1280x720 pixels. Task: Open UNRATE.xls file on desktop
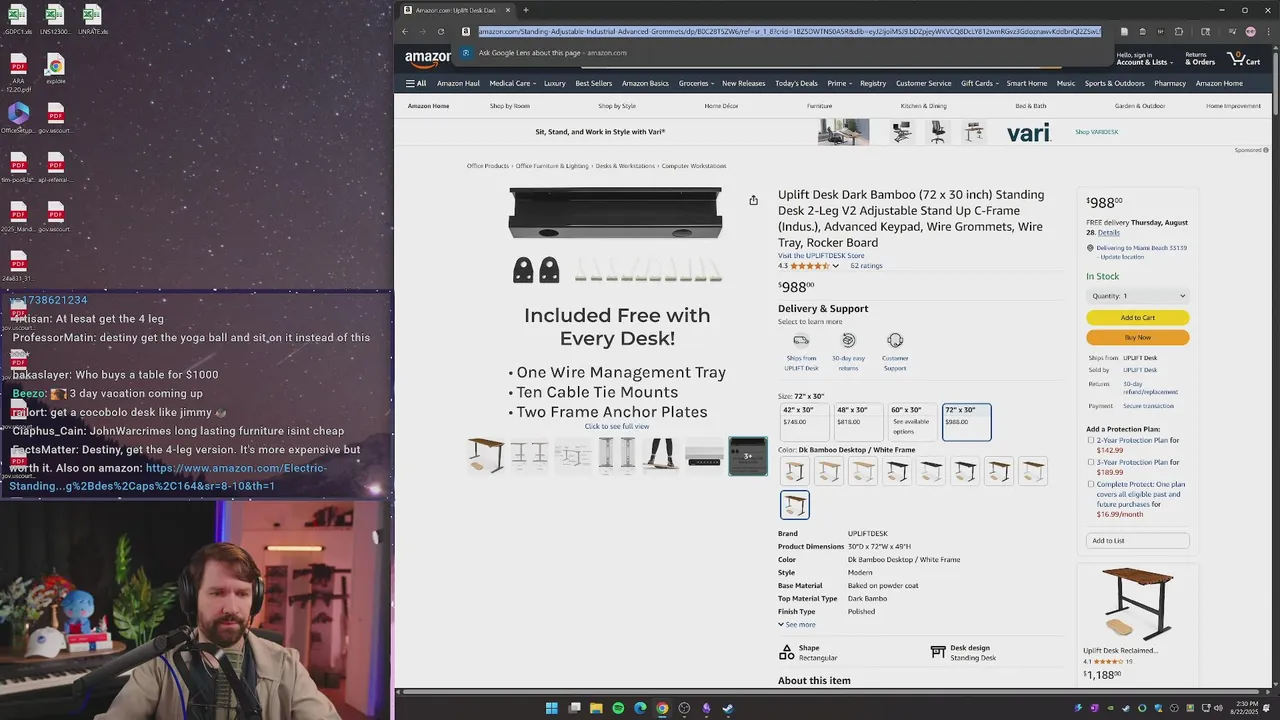point(92,20)
